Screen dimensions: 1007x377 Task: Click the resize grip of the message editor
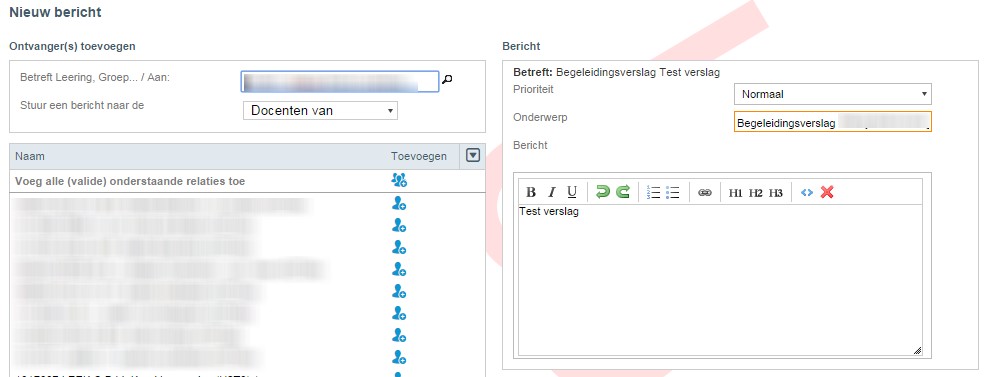[x=917, y=351]
